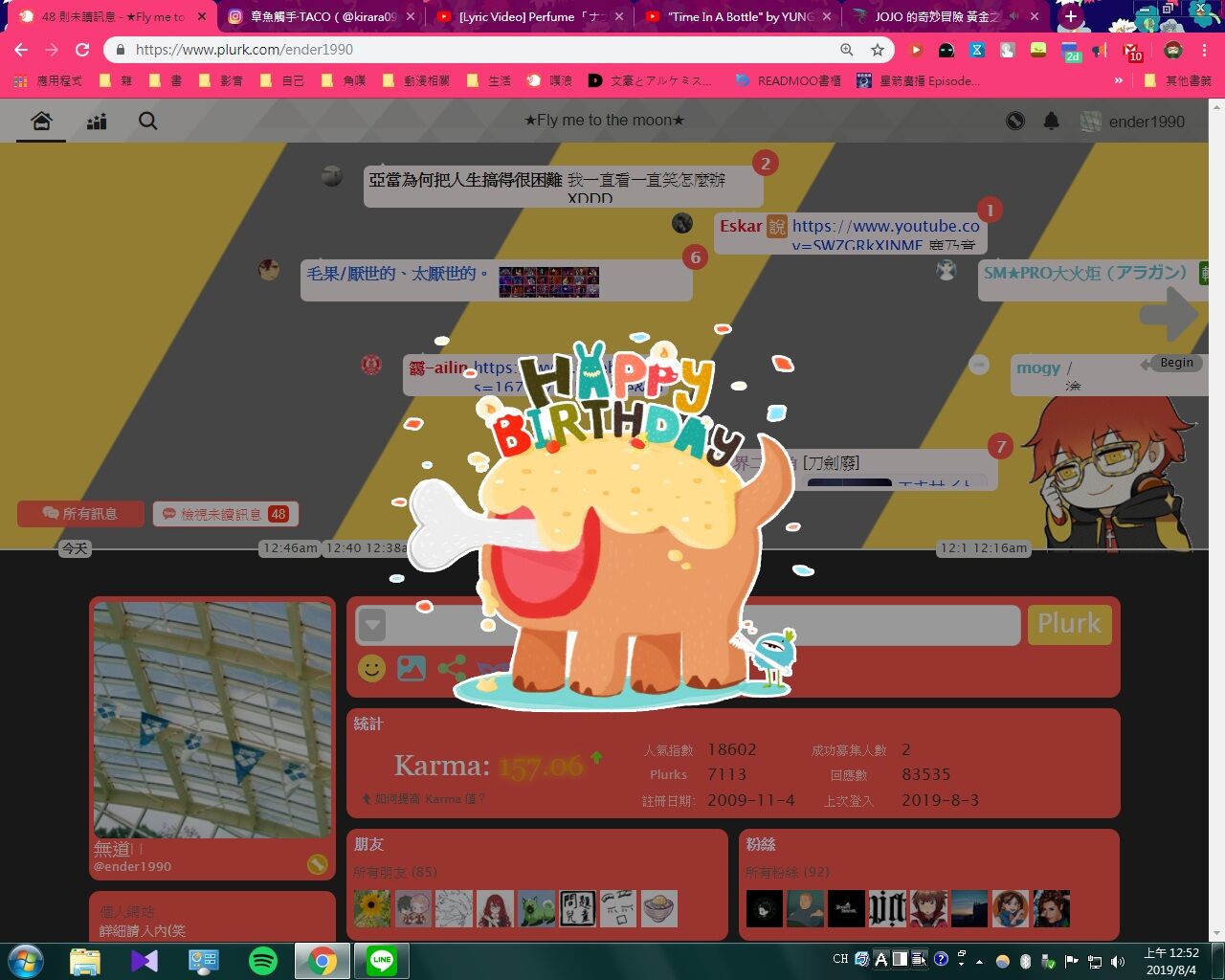Click the Windows Start button
The image size is (1225, 980).
pos(26,960)
